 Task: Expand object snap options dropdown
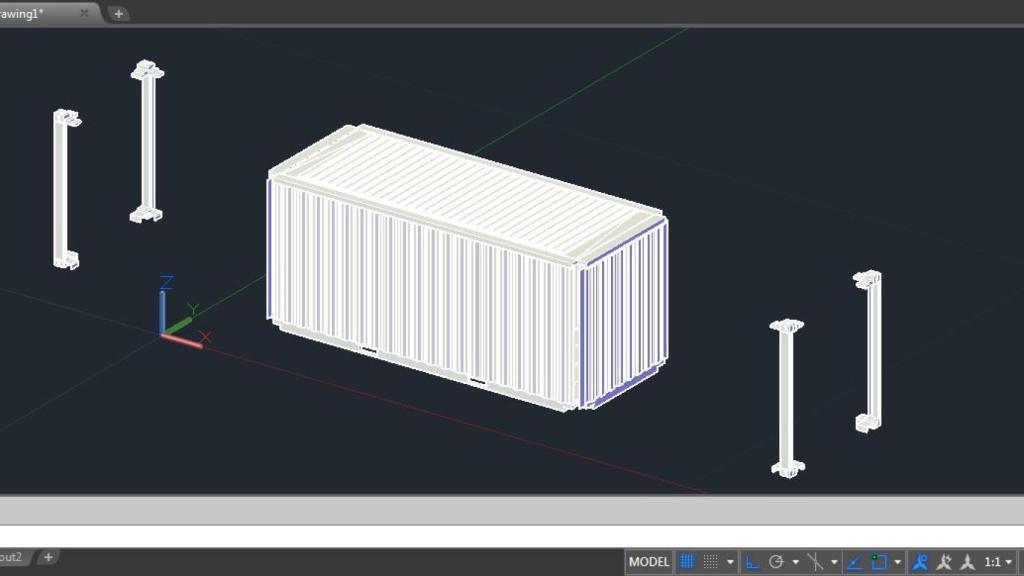click(897, 562)
